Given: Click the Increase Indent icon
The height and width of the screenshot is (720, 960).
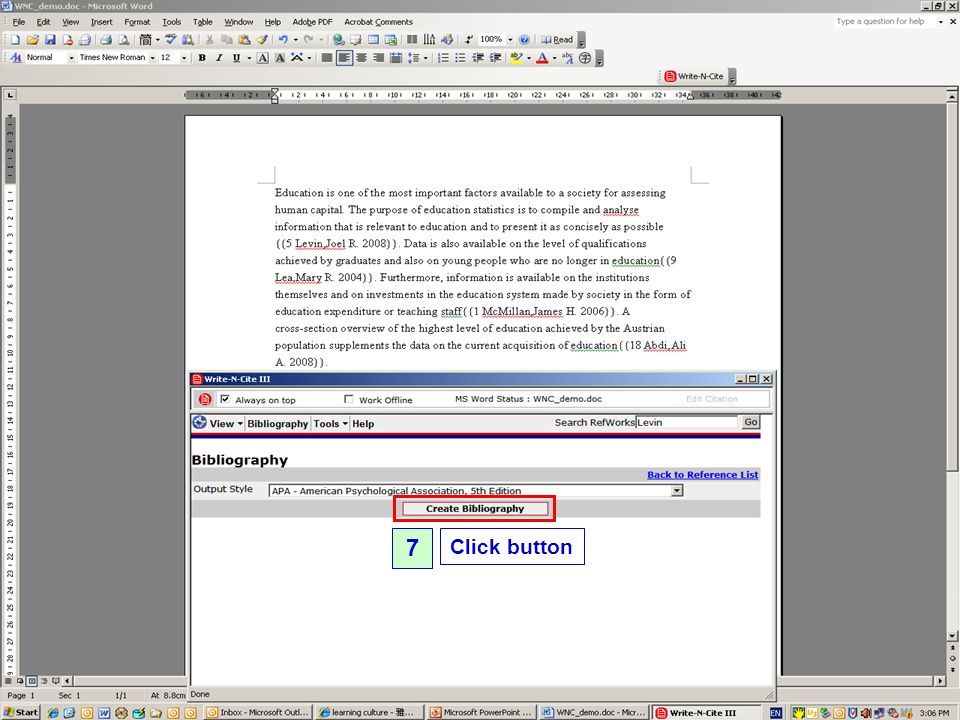Looking at the screenshot, I should click(495, 58).
